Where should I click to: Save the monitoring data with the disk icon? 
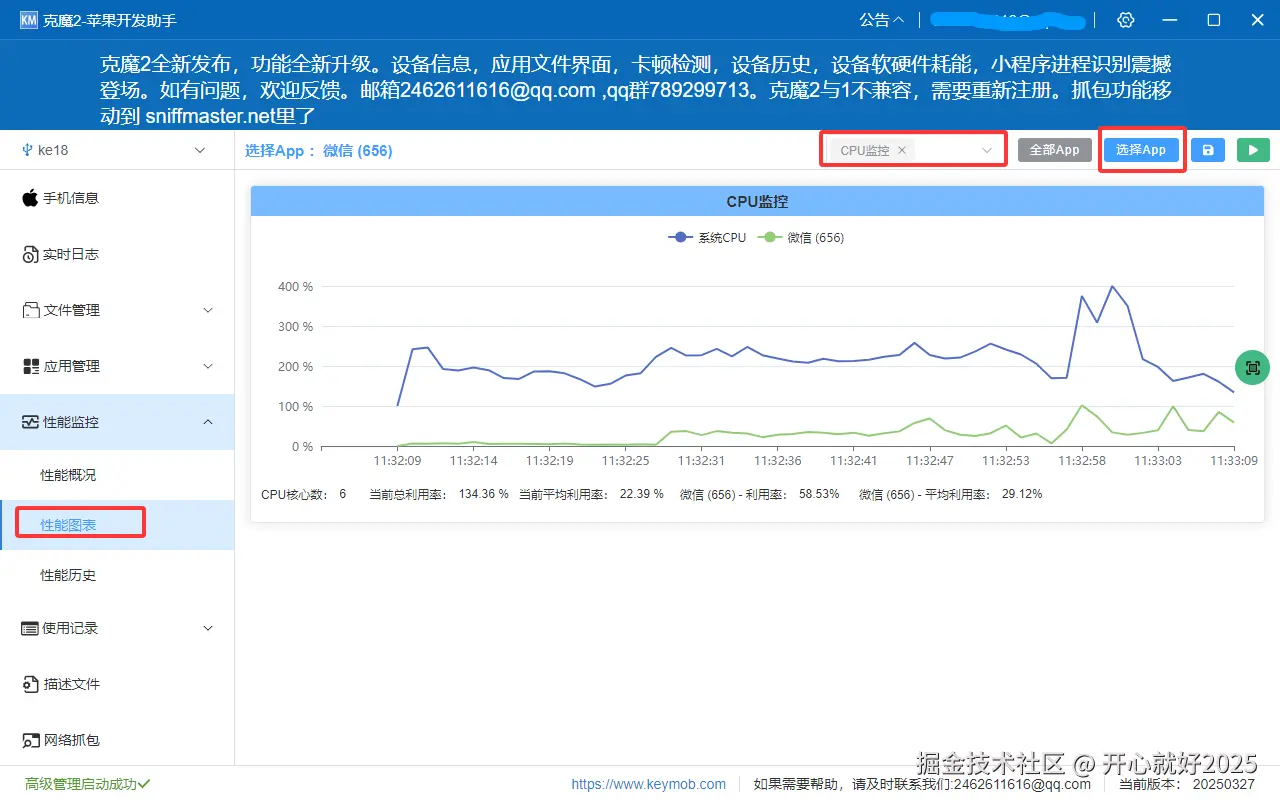tap(1209, 149)
